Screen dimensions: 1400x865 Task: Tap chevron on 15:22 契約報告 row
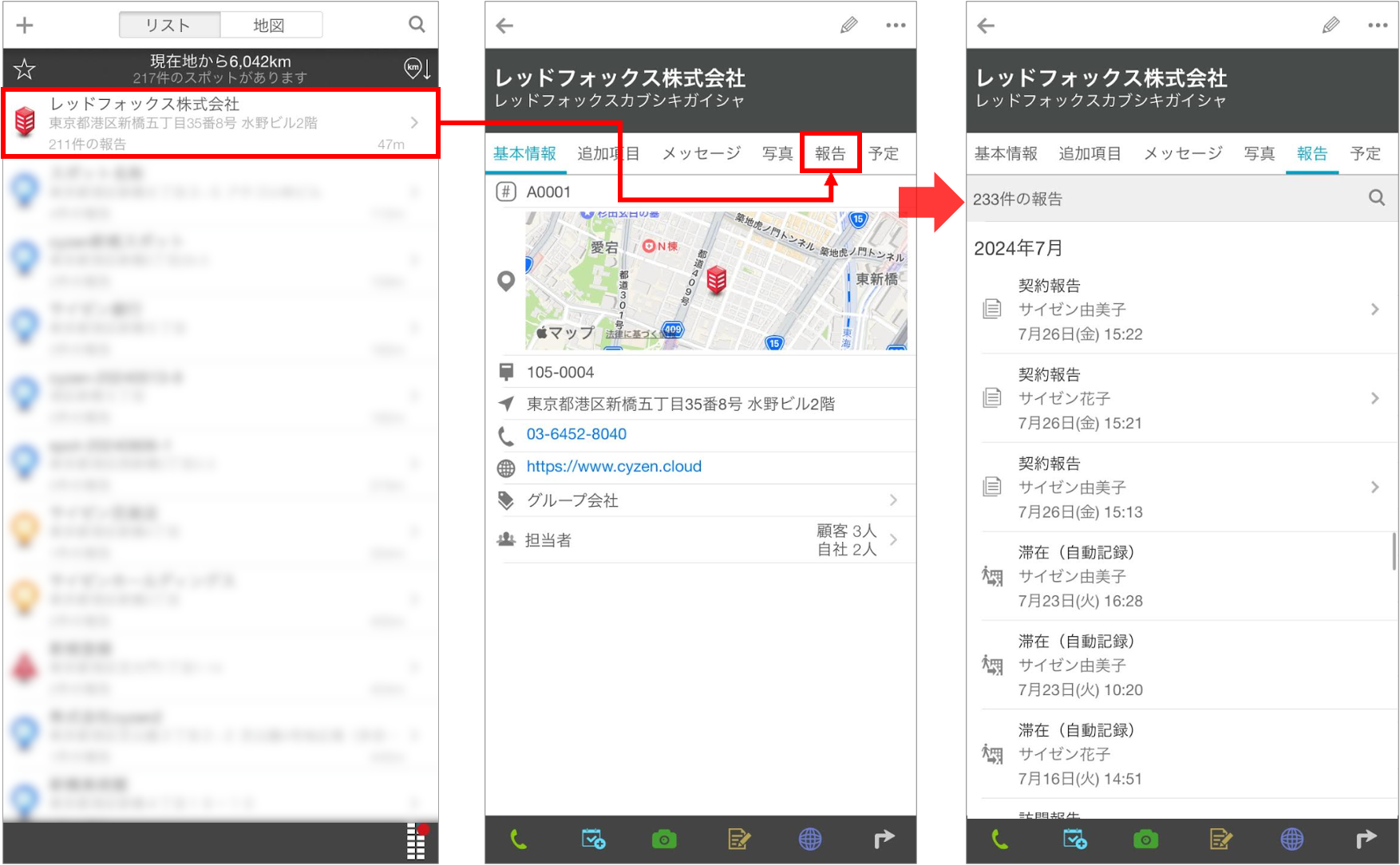pos(1375,309)
